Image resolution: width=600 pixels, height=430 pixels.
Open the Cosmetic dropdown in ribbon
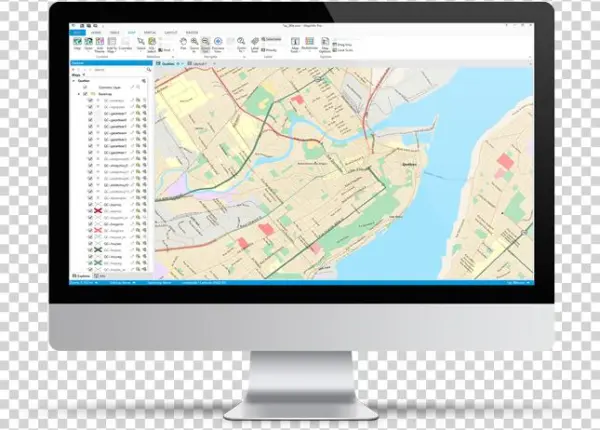(125, 44)
